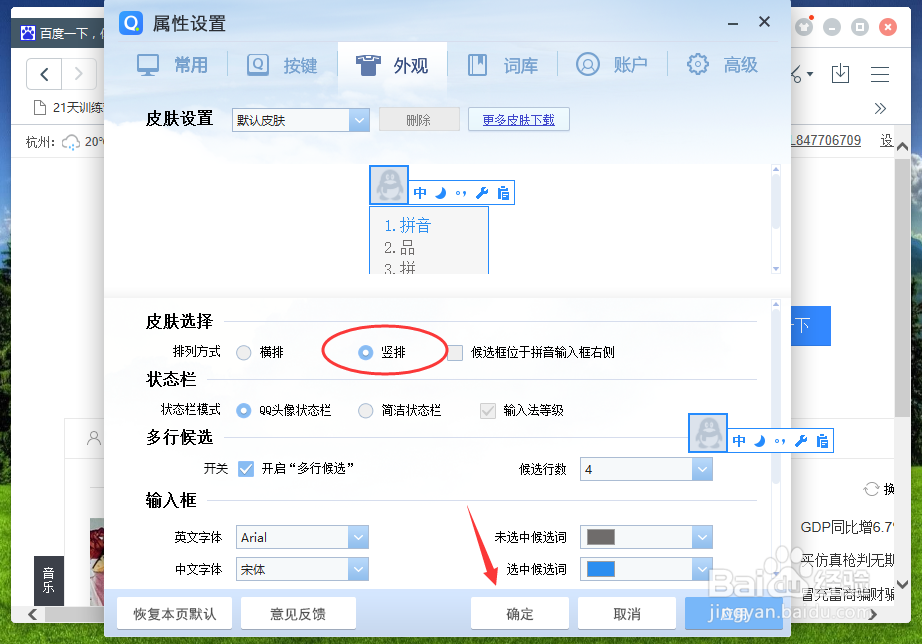Click punctuation icon on floating status bar

click(x=780, y=441)
